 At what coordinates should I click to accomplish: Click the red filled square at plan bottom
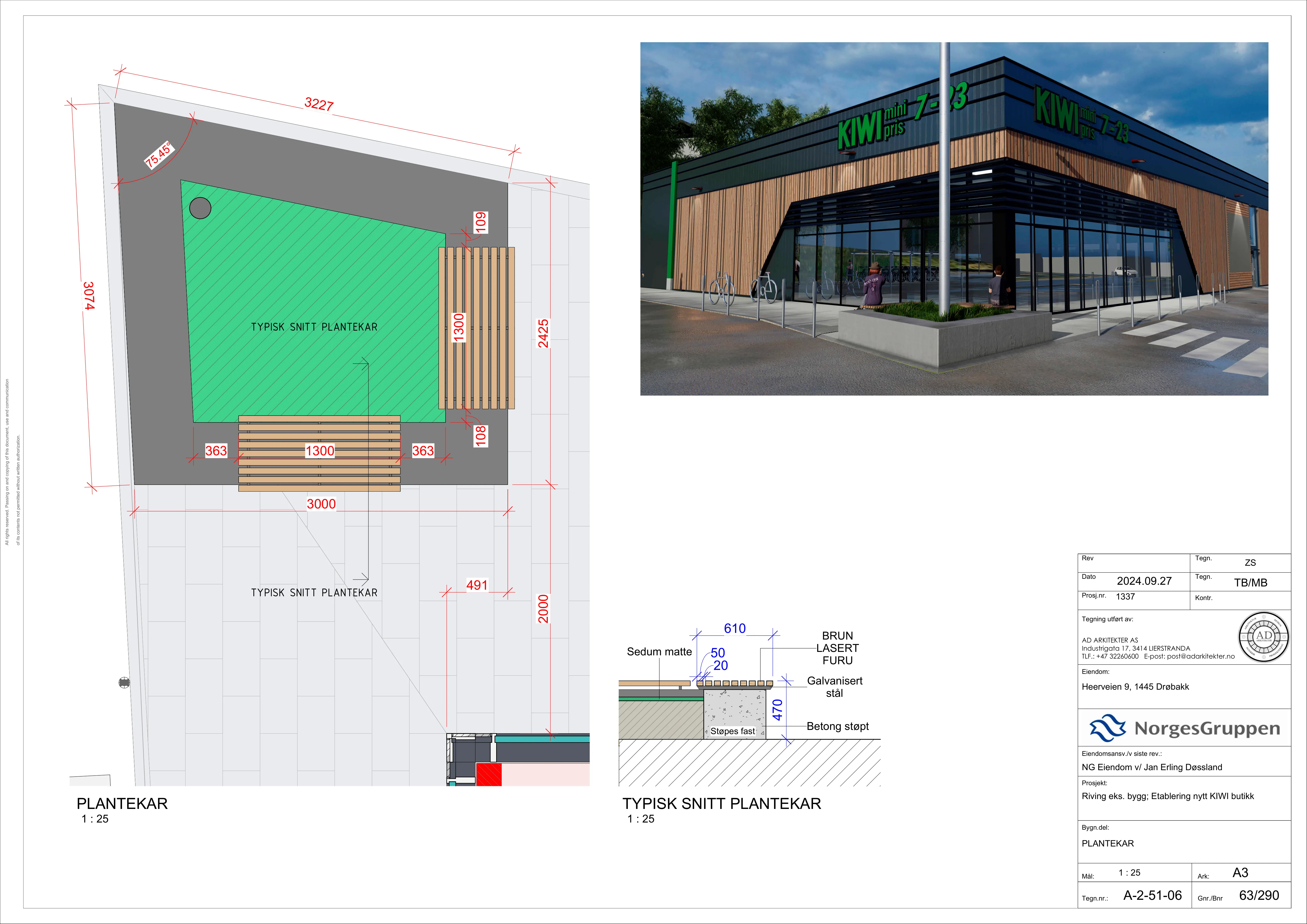tap(489, 774)
